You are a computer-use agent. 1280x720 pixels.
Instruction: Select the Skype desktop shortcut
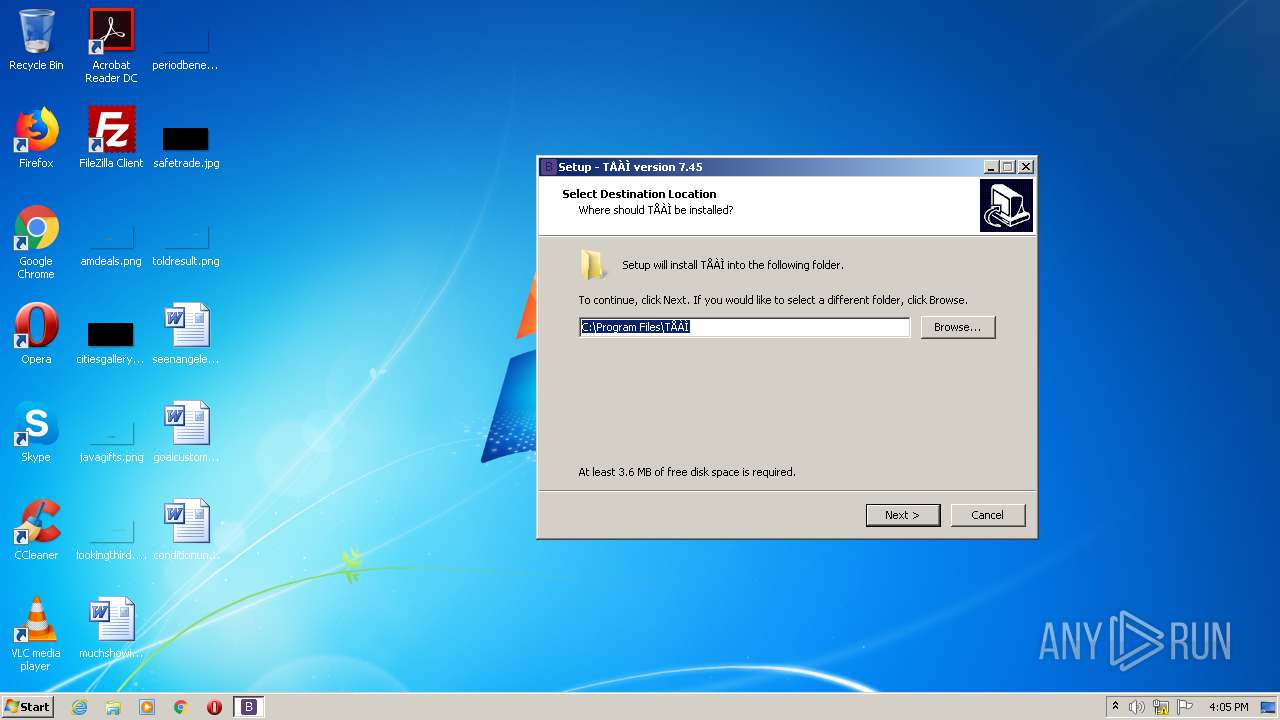pyautogui.click(x=36, y=432)
